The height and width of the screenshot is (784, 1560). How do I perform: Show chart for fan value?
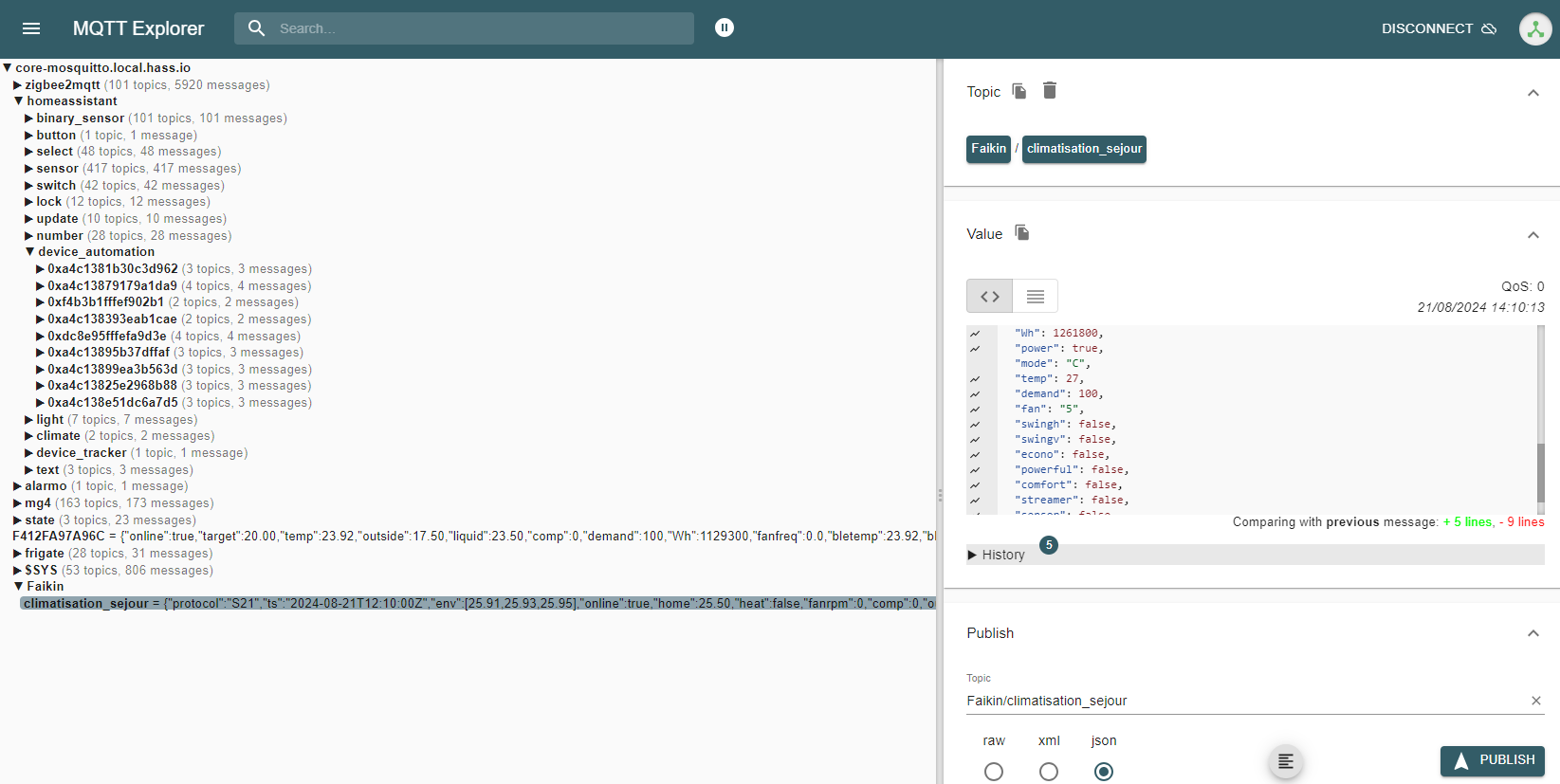click(975, 410)
